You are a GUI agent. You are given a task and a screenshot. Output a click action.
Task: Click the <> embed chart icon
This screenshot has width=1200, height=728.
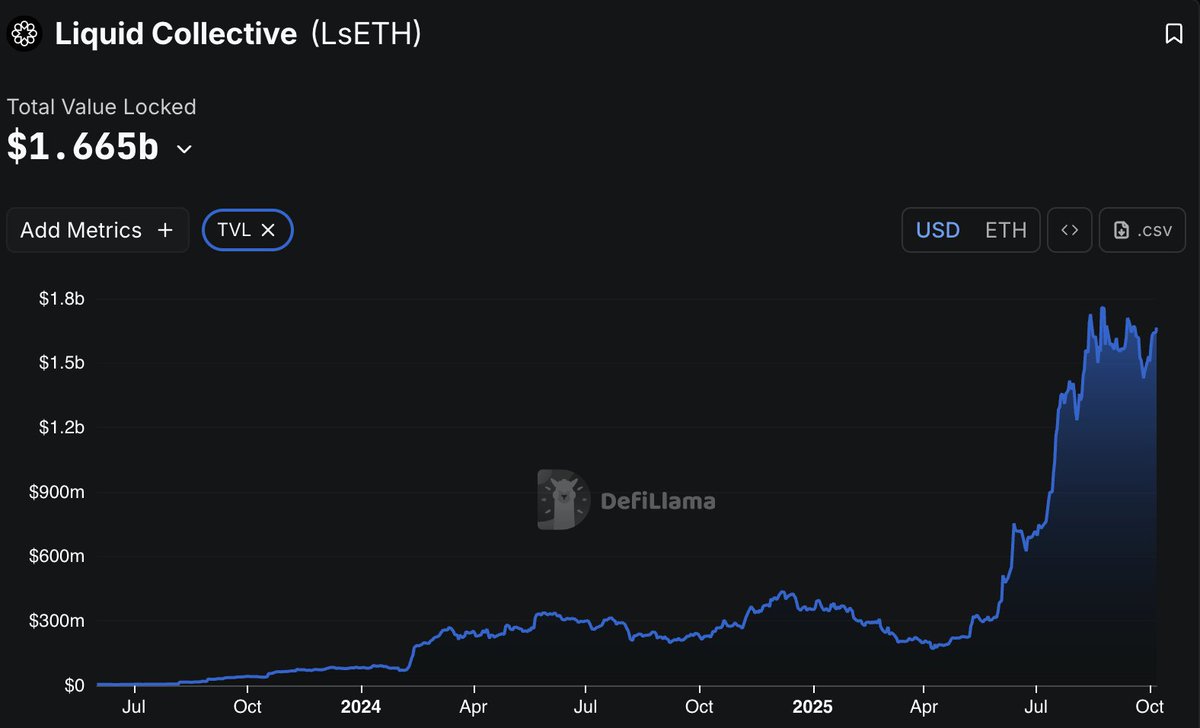point(1069,229)
